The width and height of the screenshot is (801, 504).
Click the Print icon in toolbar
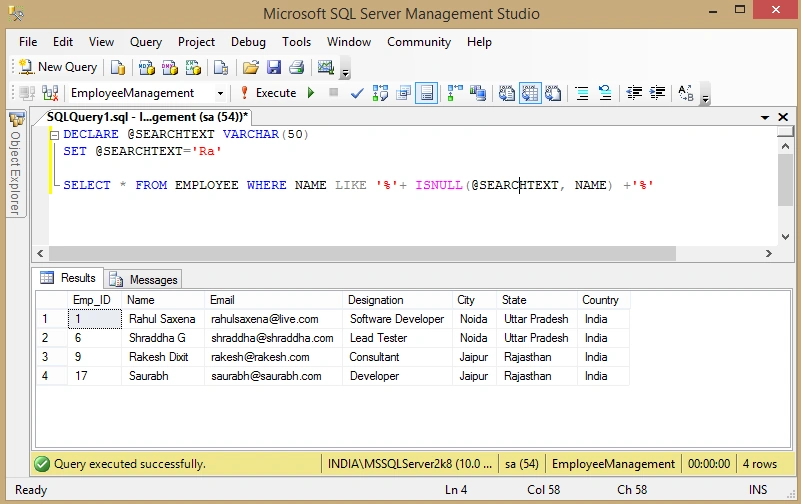(x=297, y=67)
